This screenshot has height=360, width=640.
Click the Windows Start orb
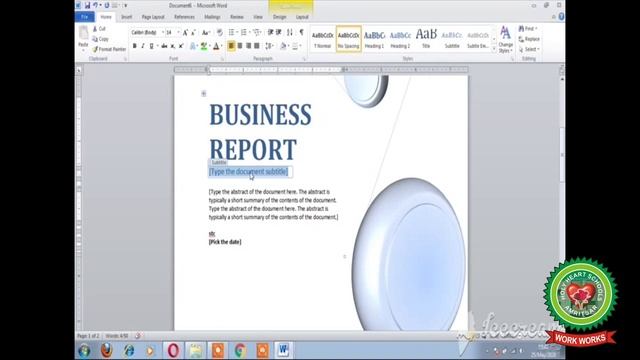tap(84, 350)
